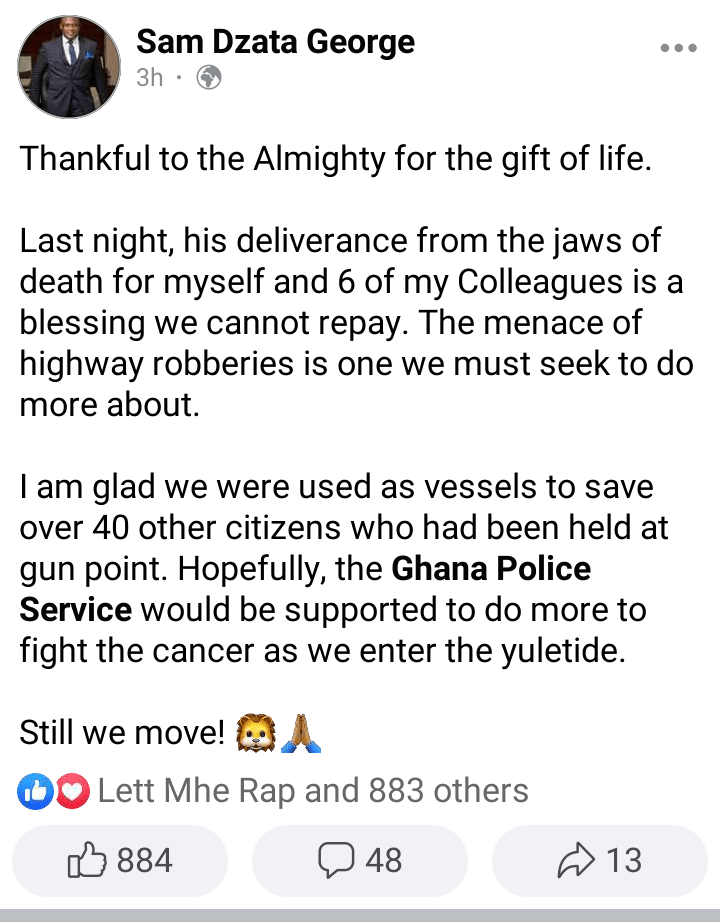Tap the red heart reaction icon
The height and width of the screenshot is (922, 720).
point(72,791)
